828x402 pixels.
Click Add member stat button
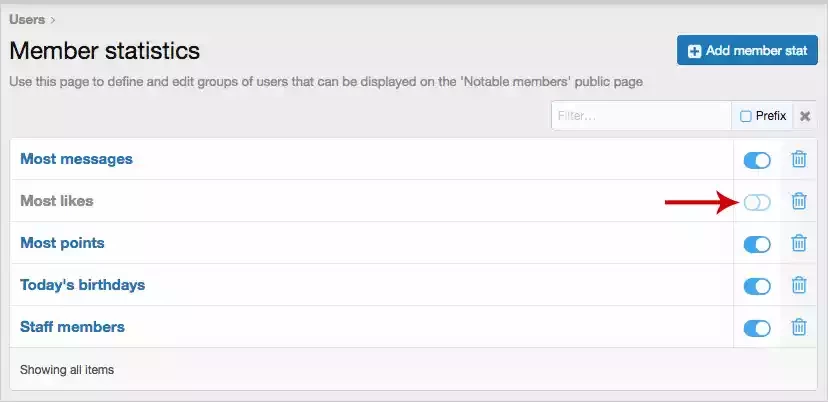pos(747,51)
